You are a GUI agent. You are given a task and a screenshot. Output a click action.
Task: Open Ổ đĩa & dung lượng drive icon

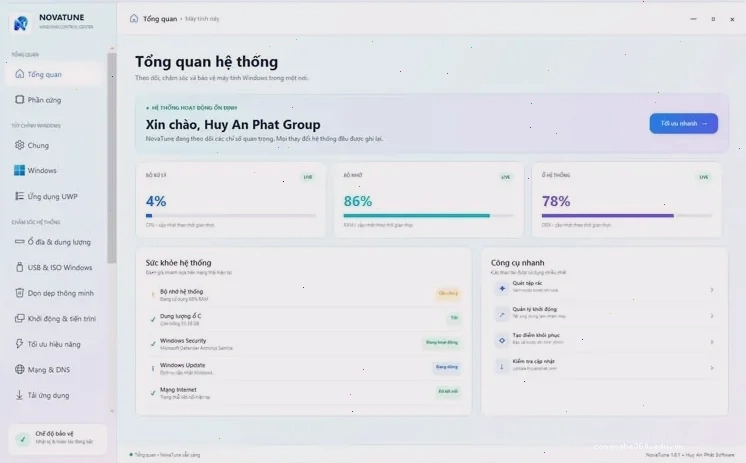click(x=20, y=241)
